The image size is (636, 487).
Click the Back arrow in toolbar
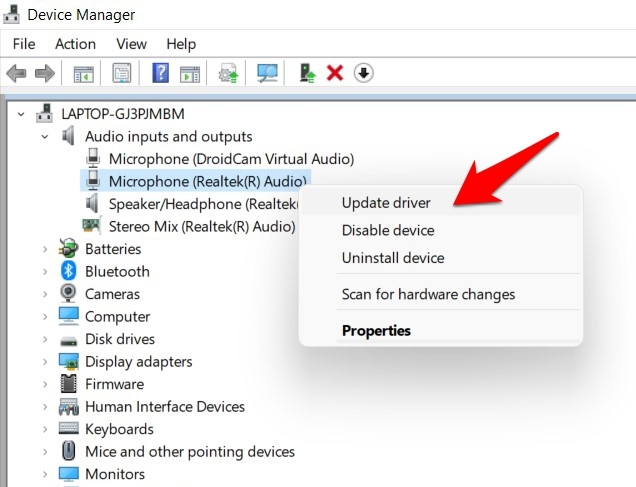click(16, 73)
